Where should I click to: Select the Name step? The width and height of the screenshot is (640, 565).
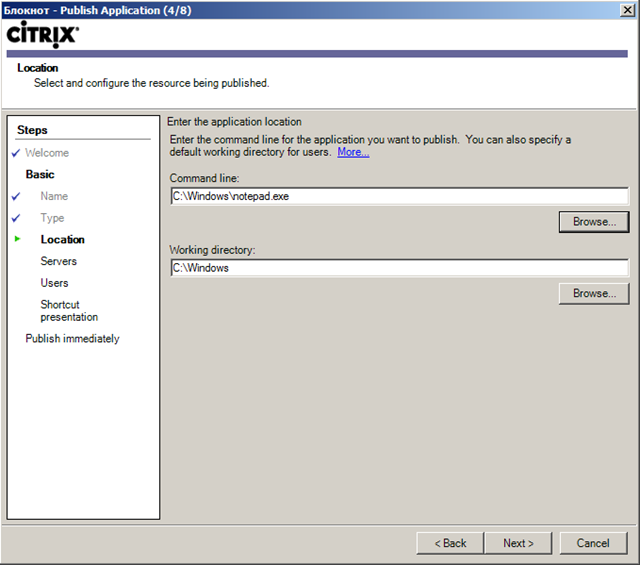coord(54,196)
